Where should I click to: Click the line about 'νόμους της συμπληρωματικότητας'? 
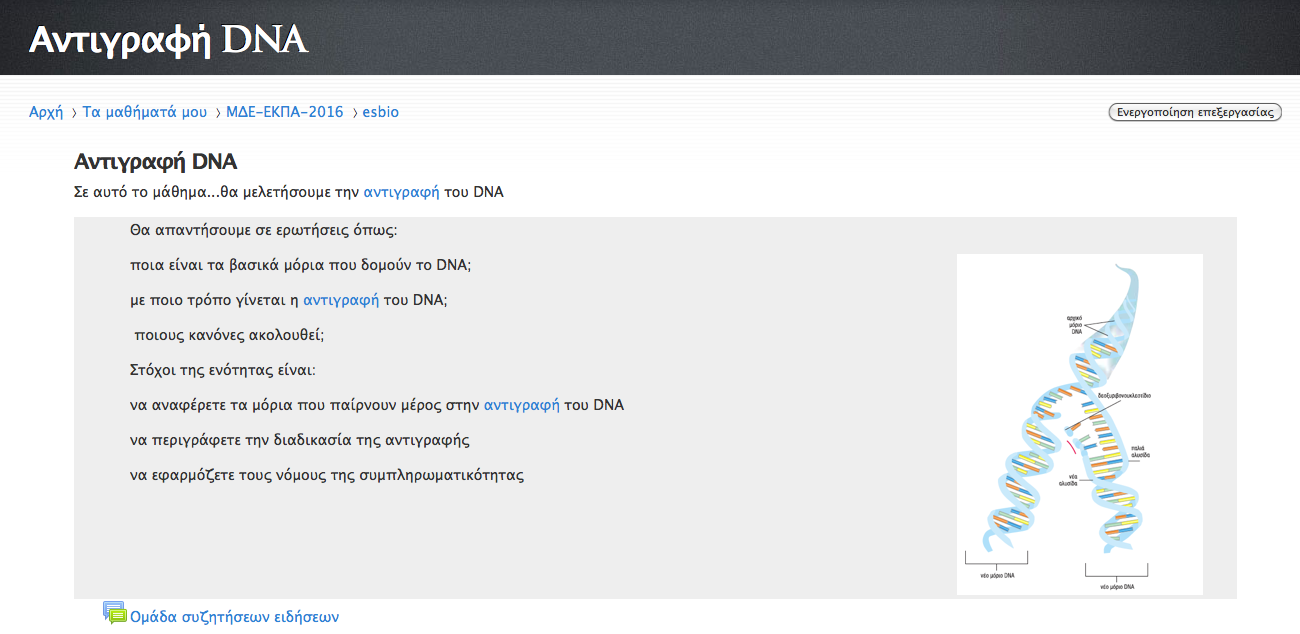[x=326, y=475]
